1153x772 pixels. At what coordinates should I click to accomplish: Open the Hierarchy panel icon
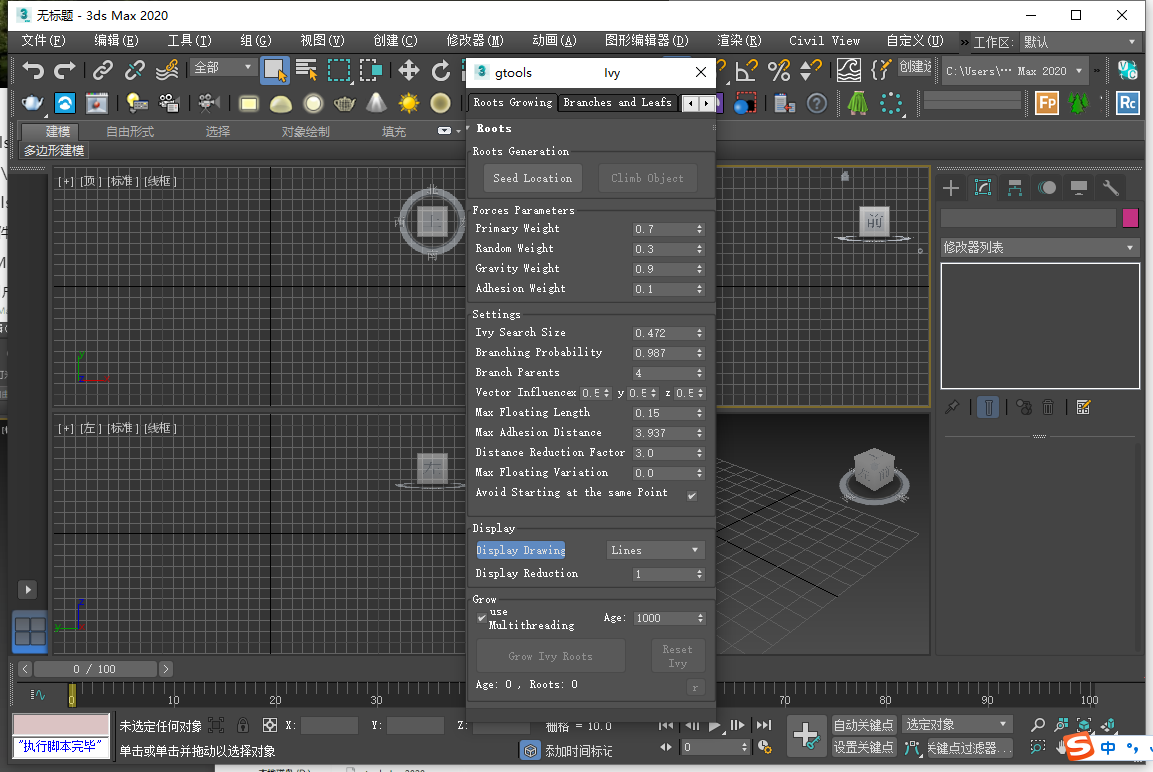tap(1015, 188)
